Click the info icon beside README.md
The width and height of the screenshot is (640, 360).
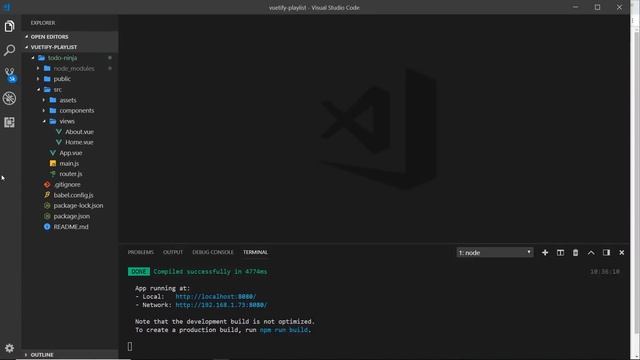pos(47,227)
